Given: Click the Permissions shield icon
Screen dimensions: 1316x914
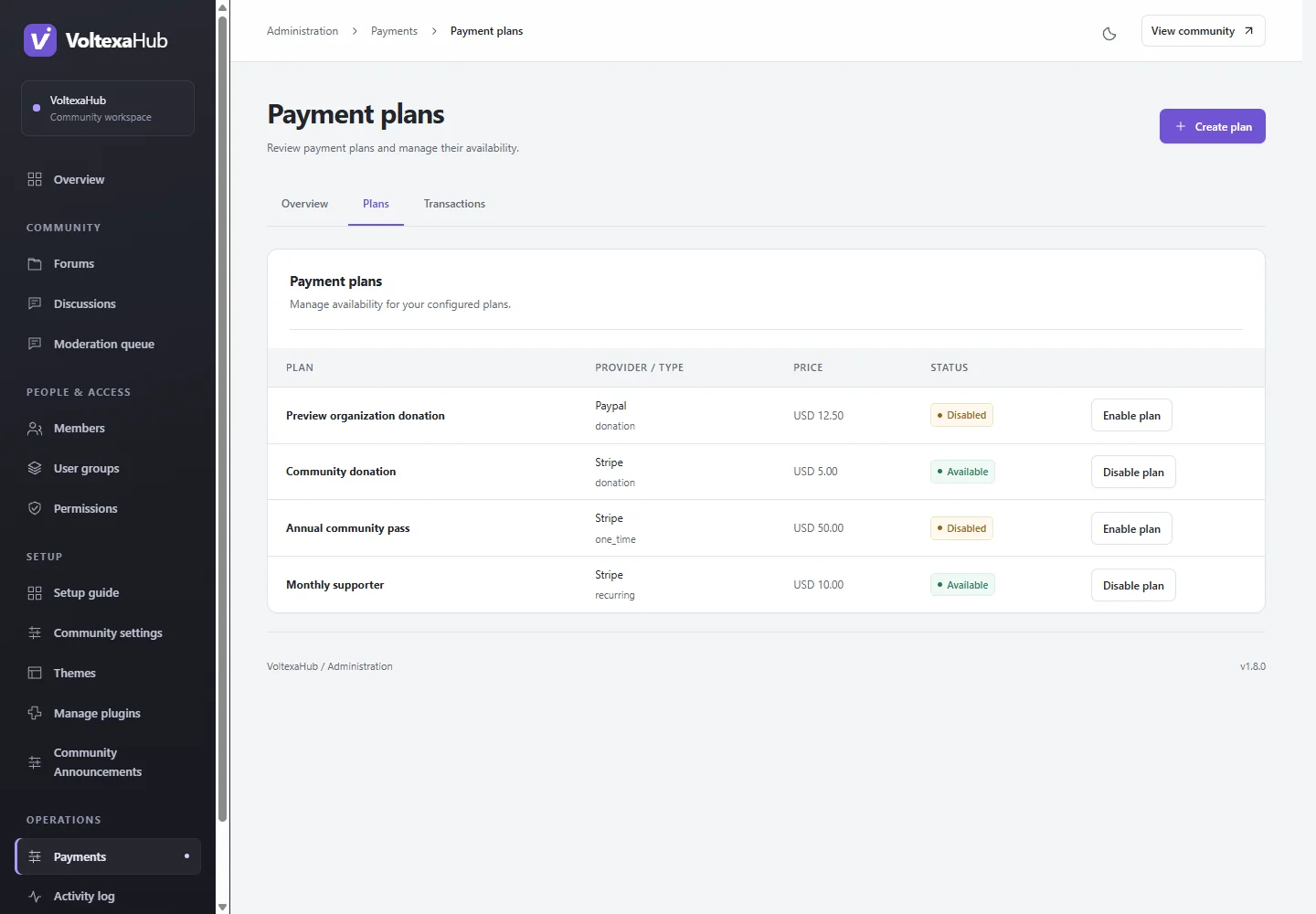Looking at the screenshot, I should point(35,508).
